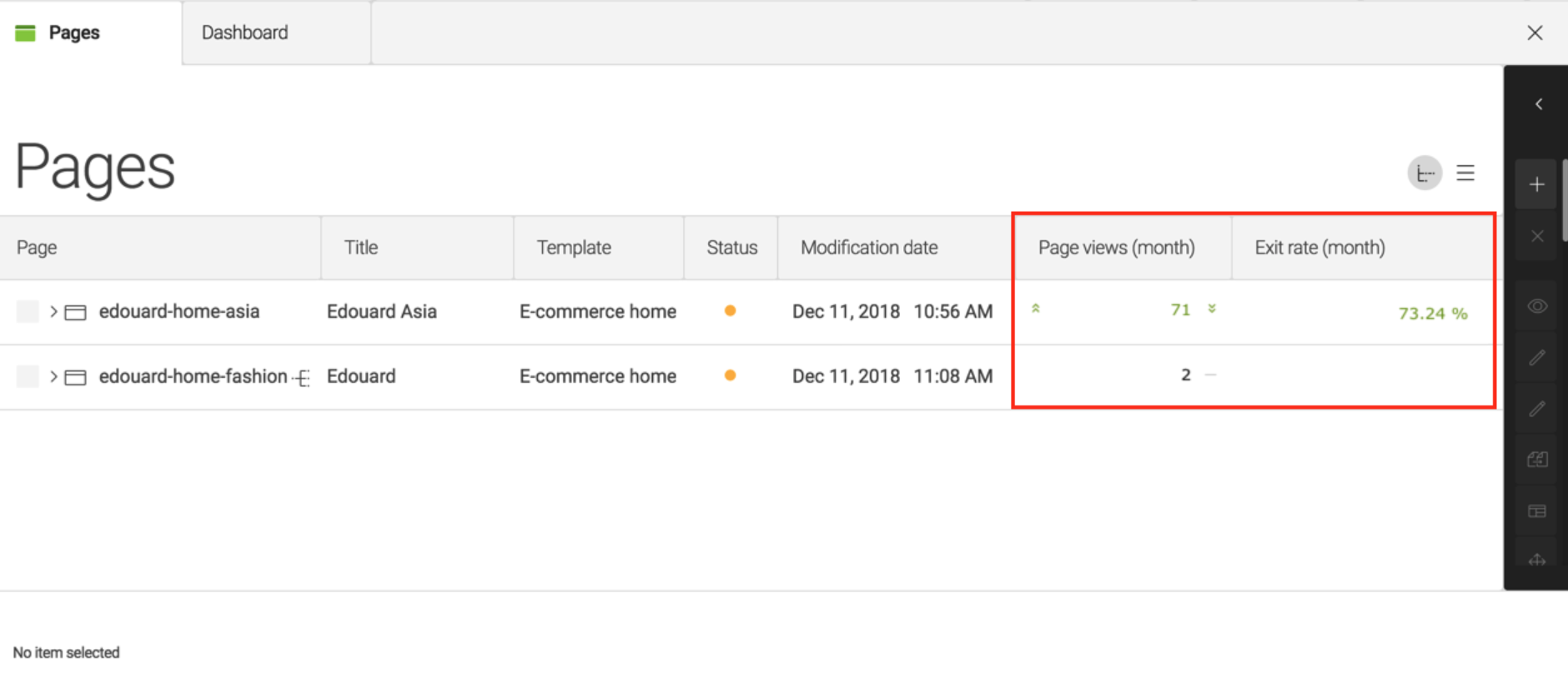This screenshot has height=674, width=1568.
Task: Click the up-trend arrow icon beside 71
Action: [1036, 309]
